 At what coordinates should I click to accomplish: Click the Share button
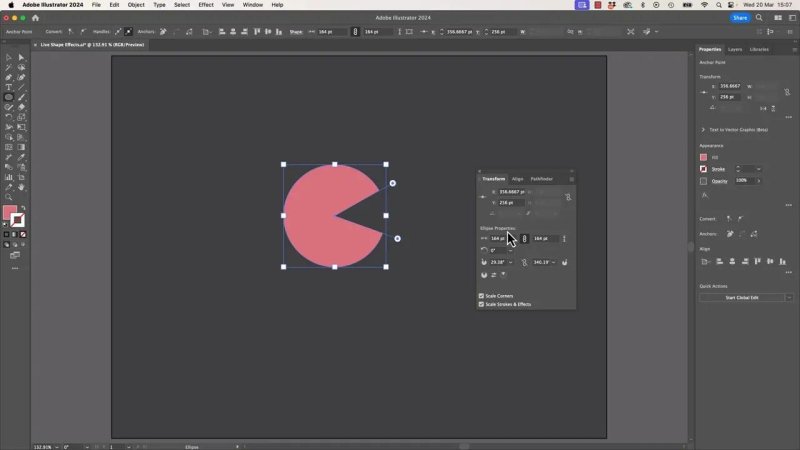[740, 18]
